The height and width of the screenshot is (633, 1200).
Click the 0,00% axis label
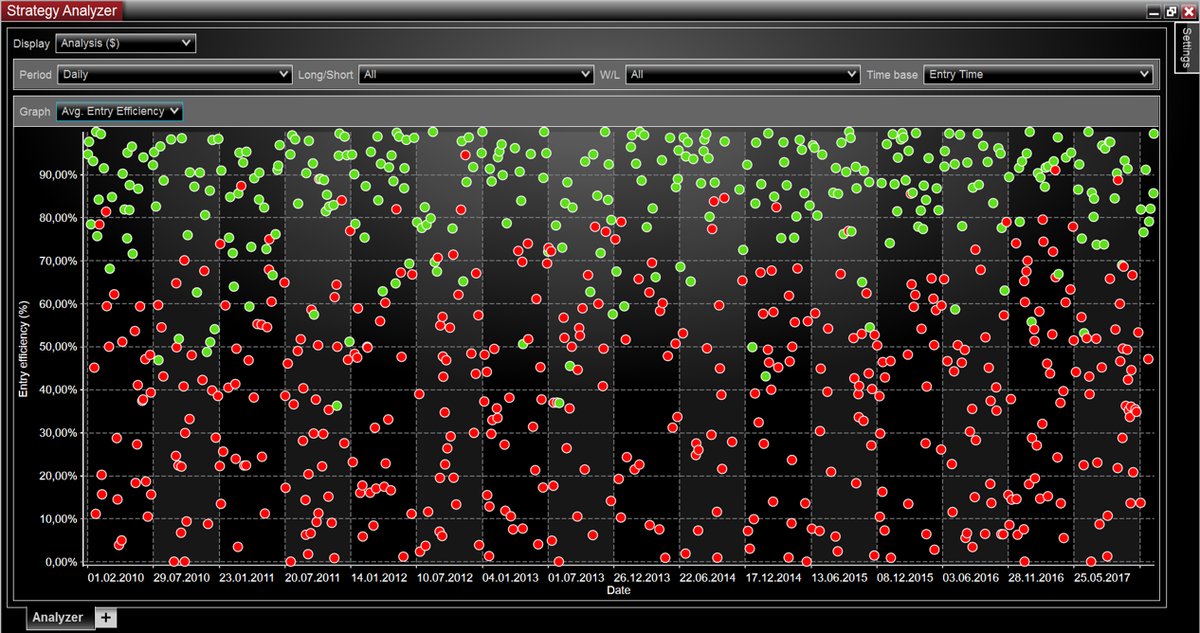pyautogui.click(x=62, y=562)
